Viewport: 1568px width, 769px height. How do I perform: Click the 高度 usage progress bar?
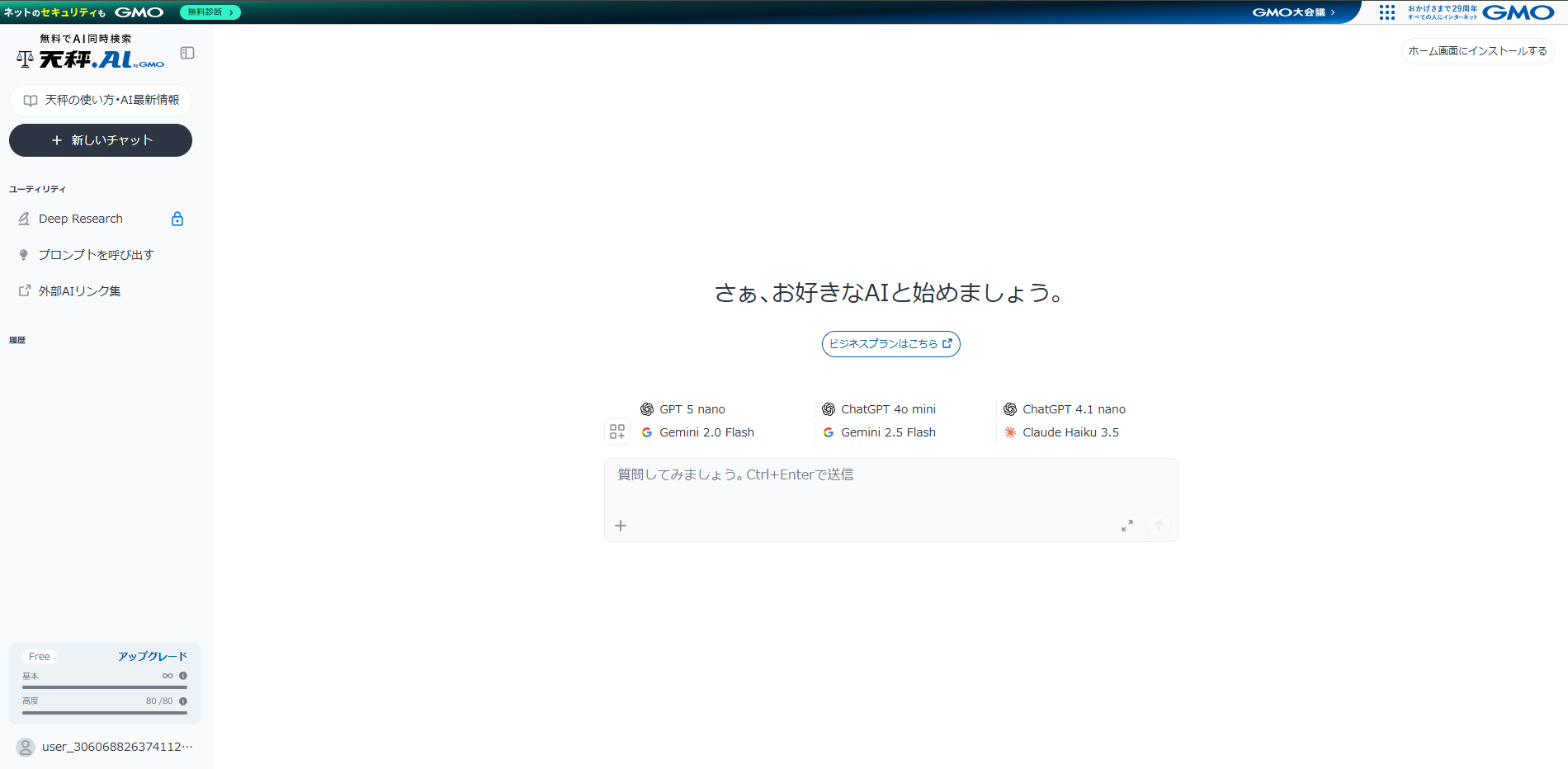click(104, 711)
